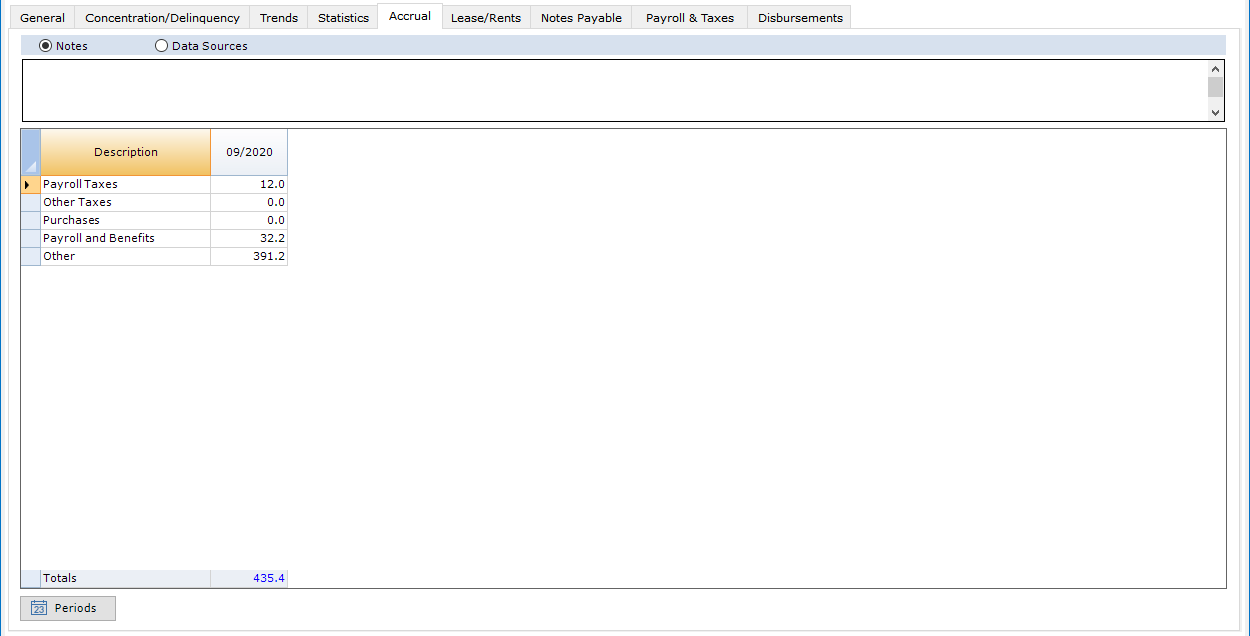Open the Notes Payable tab
1250x636 pixels.
(x=580, y=17)
